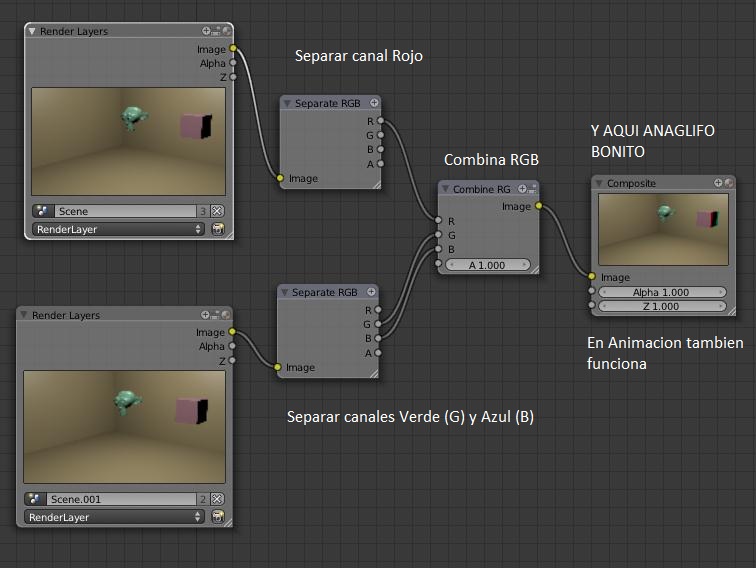This screenshot has width=756, height=568.
Task: Click Alpha output socket of Scene Render Layers
Action: point(233,63)
